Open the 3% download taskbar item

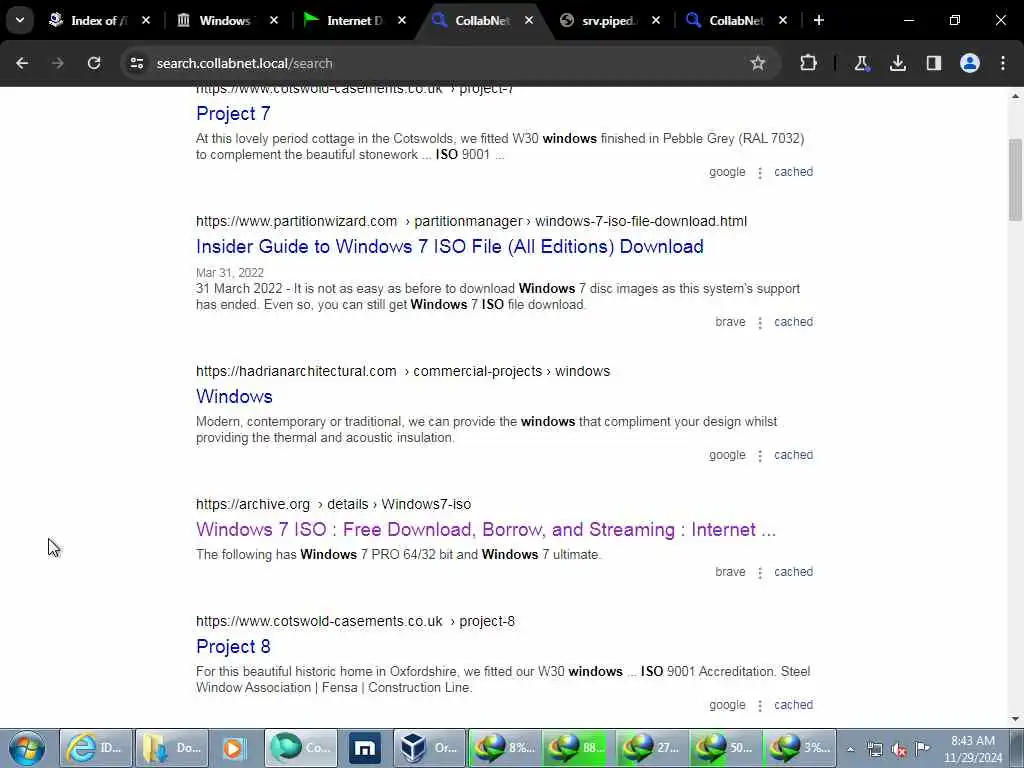[x=800, y=748]
